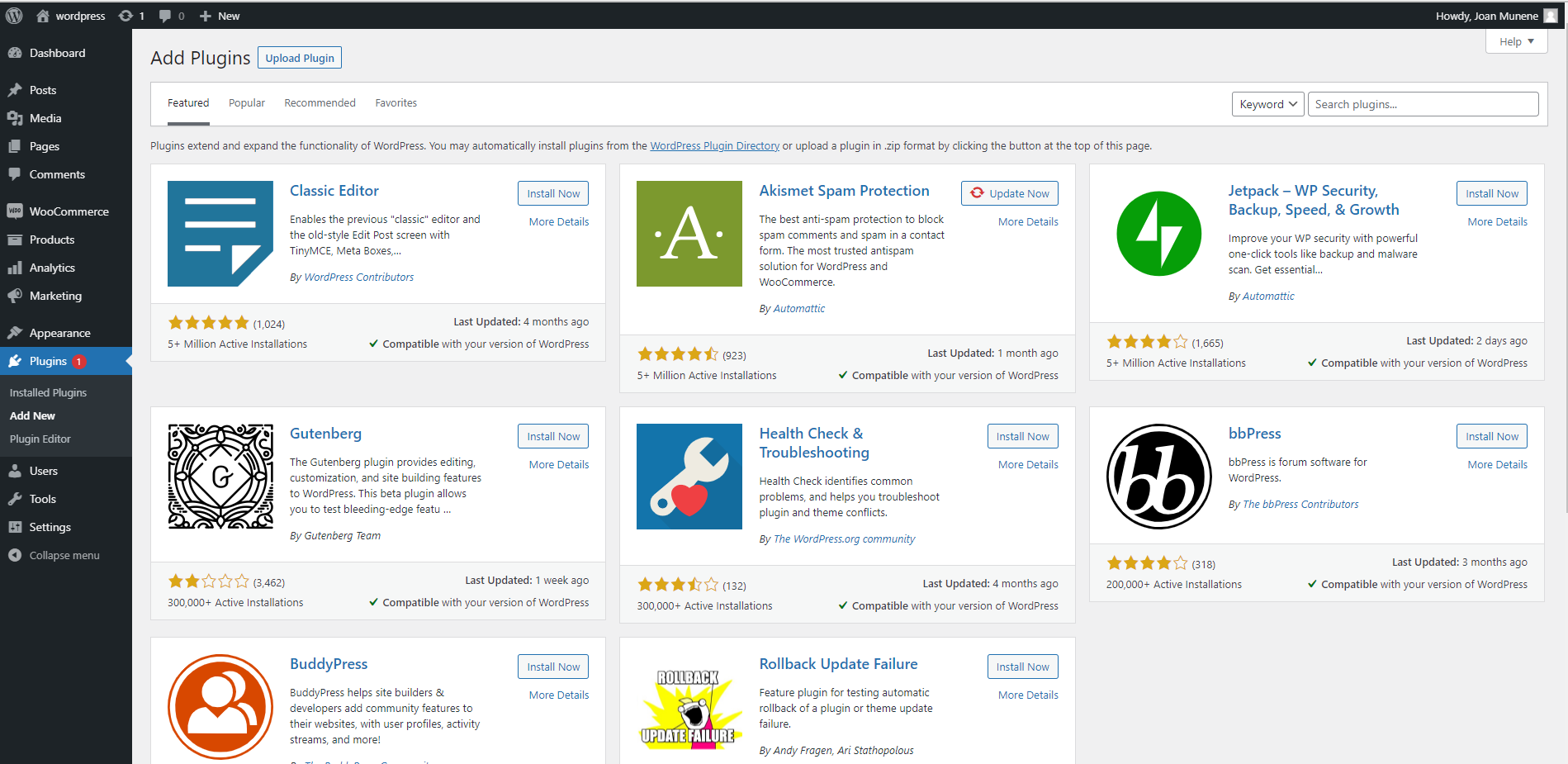This screenshot has width=1568, height=764.
Task: Click the Classic Editor plugin icon
Action: click(x=220, y=234)
